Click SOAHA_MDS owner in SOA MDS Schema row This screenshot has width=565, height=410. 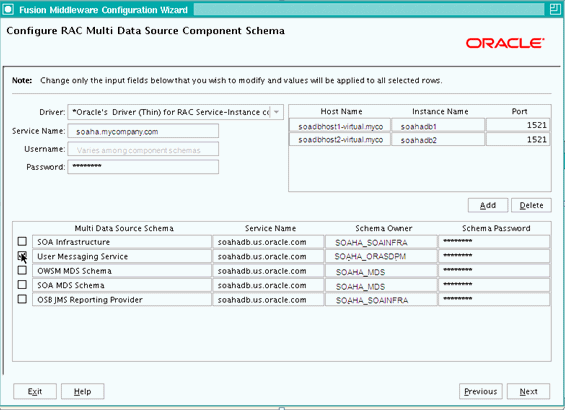(381, 285)
